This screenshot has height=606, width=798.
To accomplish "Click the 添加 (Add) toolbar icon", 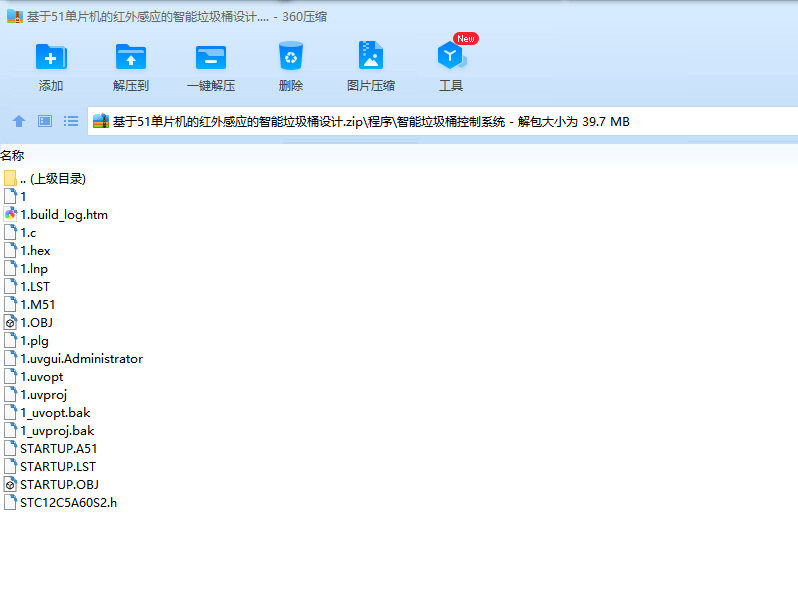I will point(51,56).
